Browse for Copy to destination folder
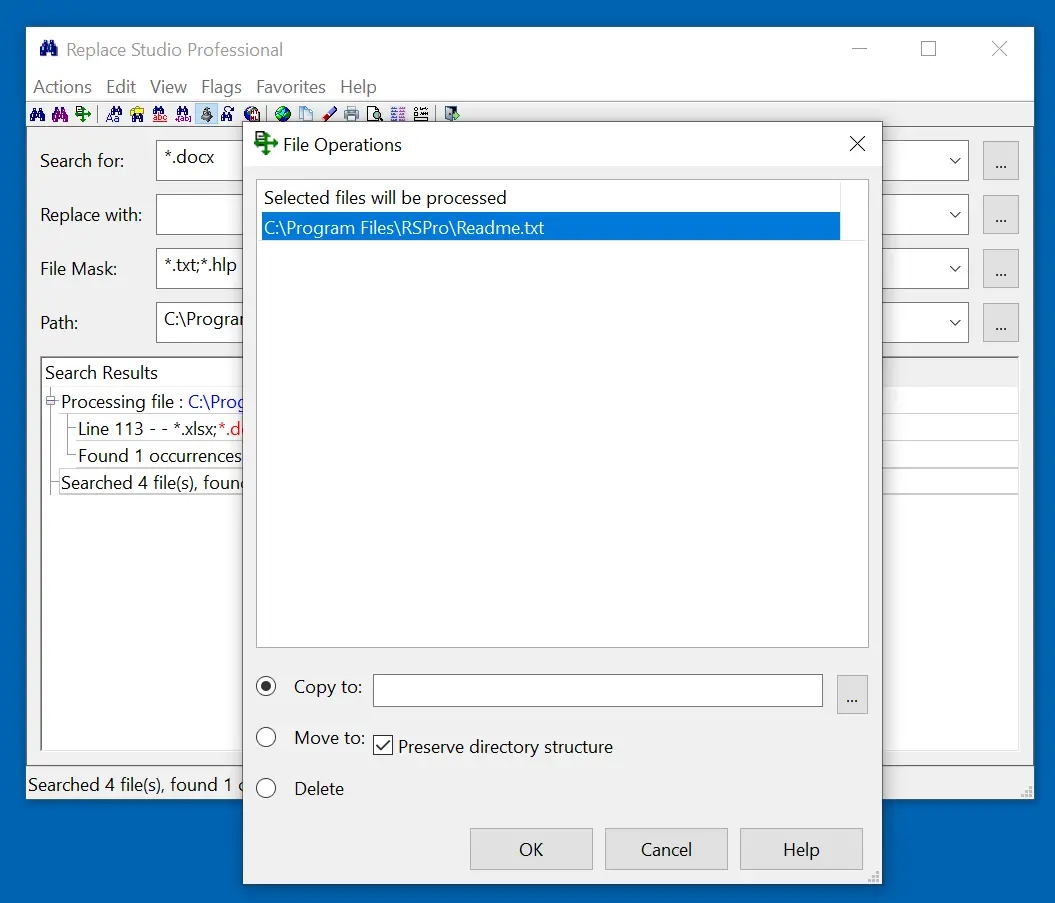The image size is (1055, 903). point(852,694)
